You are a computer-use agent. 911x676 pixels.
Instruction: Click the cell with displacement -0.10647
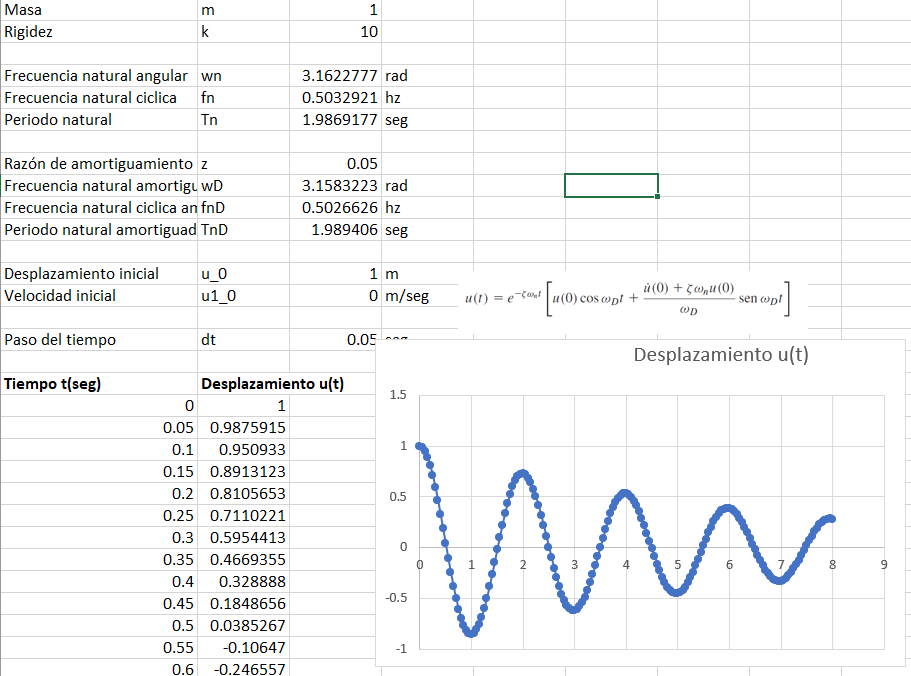[243, 648]
